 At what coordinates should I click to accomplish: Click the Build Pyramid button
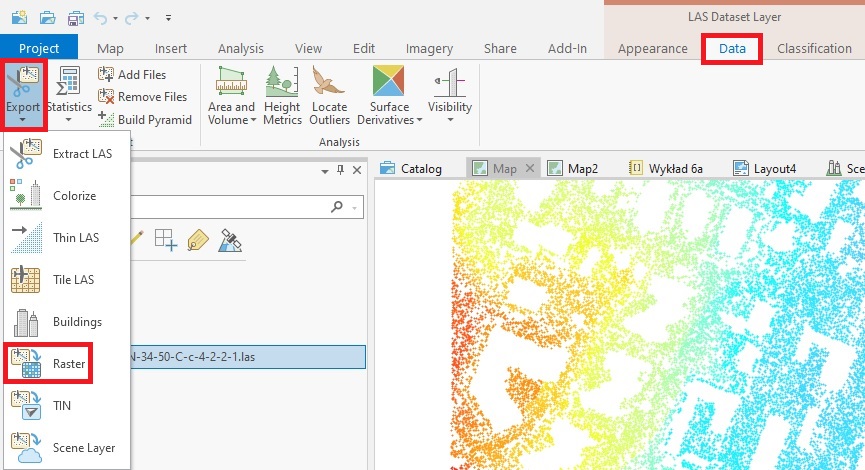(144, 120)
